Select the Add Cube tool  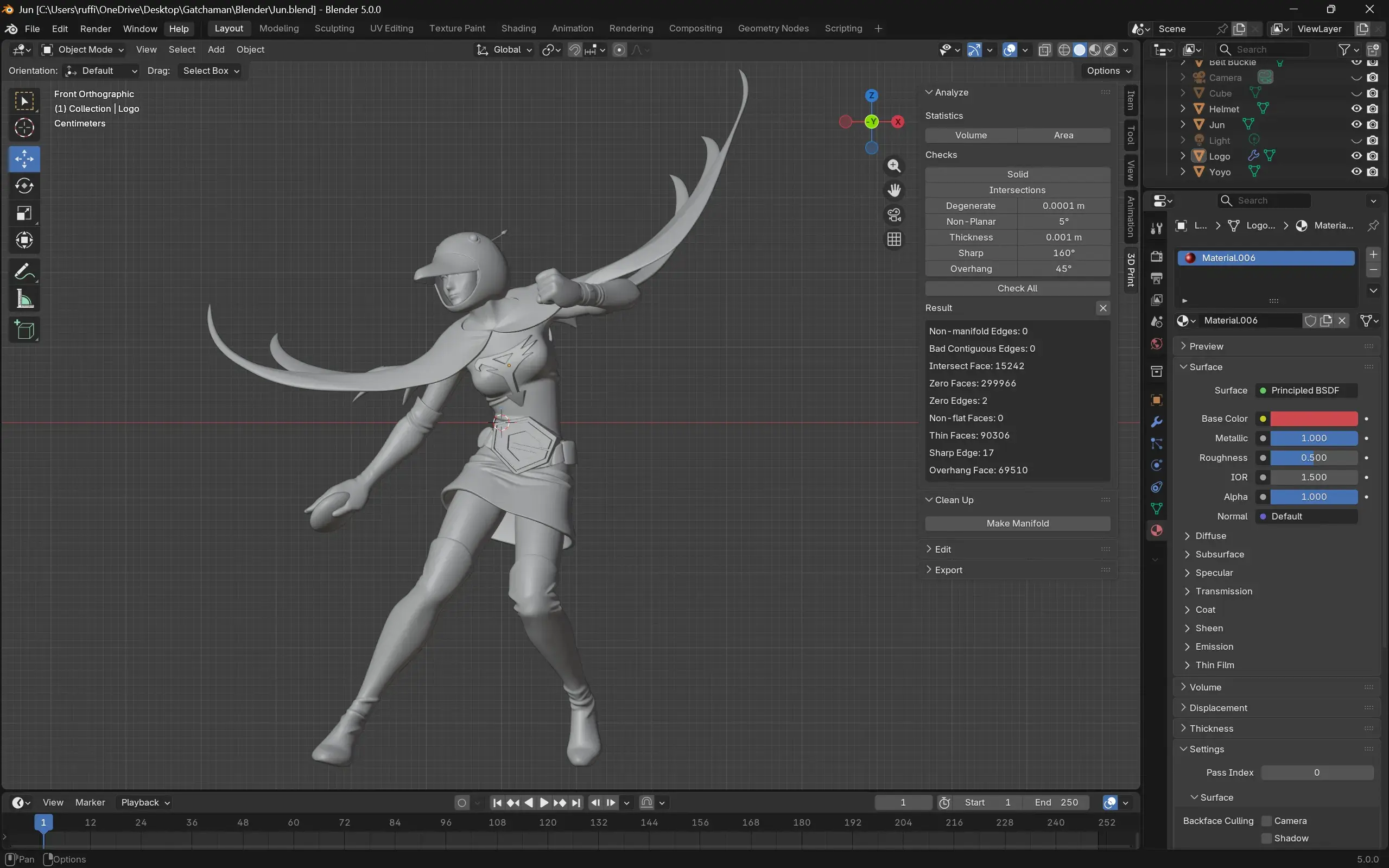(24, 330)
